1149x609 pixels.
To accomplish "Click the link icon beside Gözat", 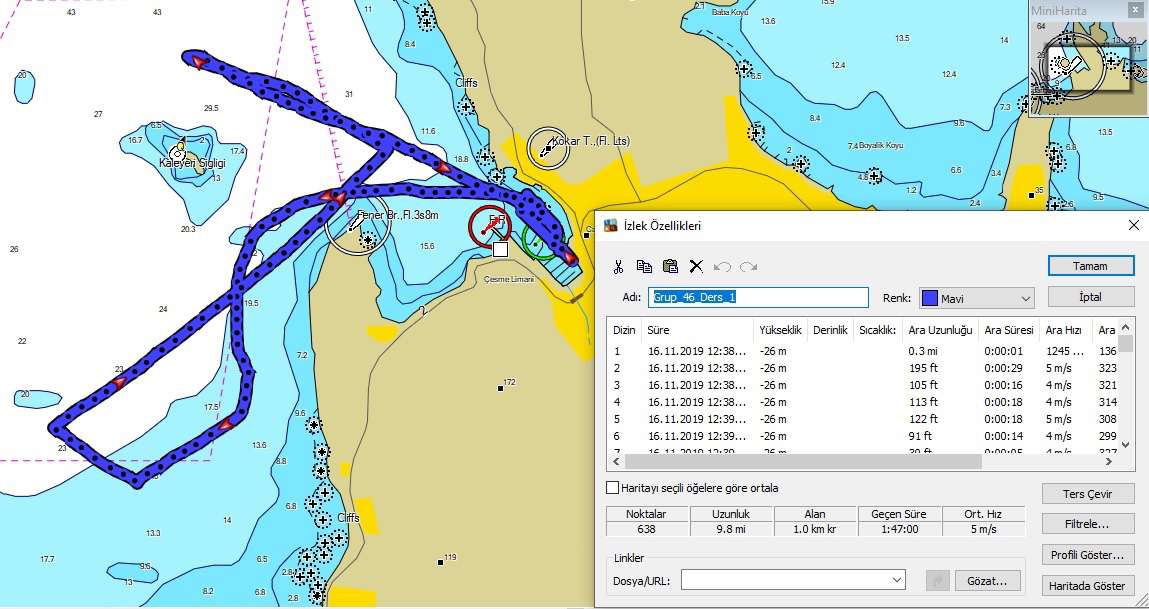I will (x=937, y=580).
